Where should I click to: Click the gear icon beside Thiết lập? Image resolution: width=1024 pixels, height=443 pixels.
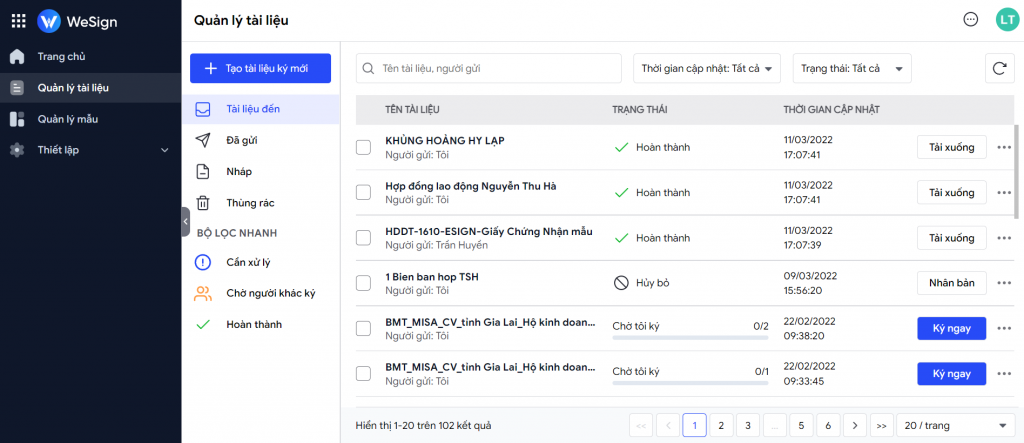point(18,150)
